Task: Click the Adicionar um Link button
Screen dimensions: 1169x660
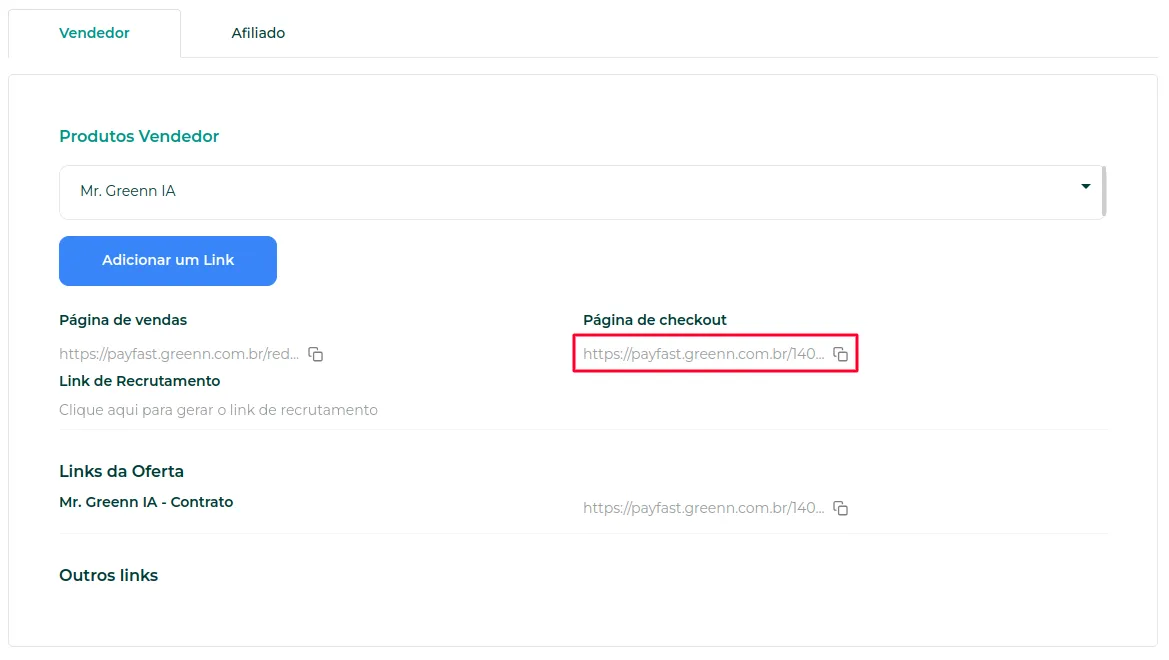Action: (x=168, y=261)
